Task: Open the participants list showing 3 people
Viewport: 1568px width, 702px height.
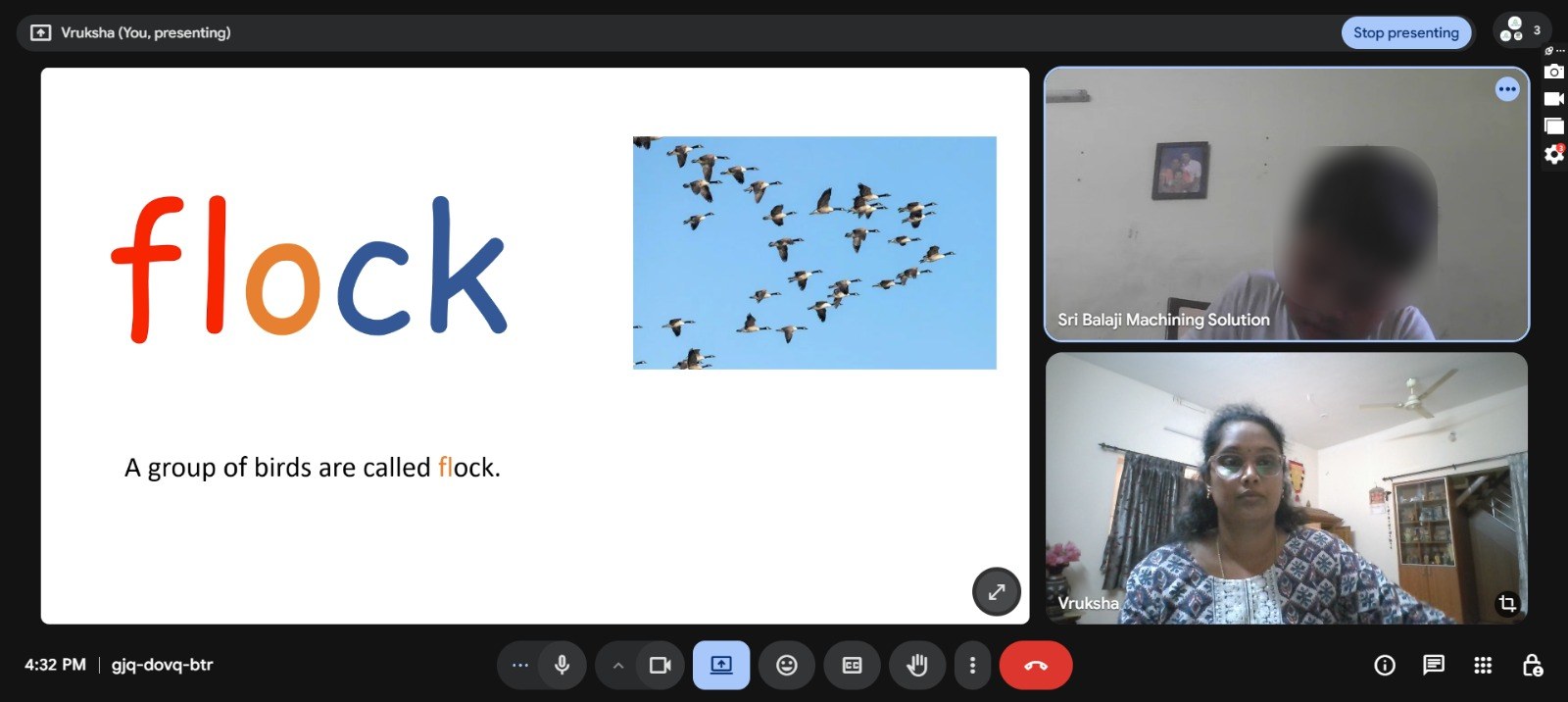Action: tap(1522, 30)
